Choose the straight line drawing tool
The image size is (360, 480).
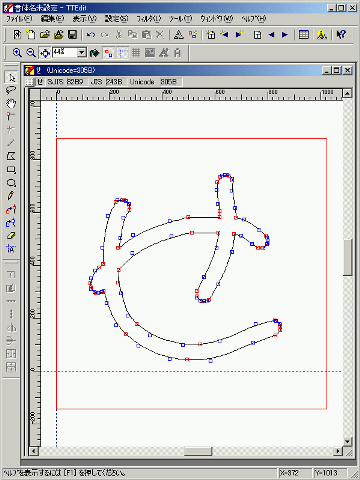coord(11,143)
